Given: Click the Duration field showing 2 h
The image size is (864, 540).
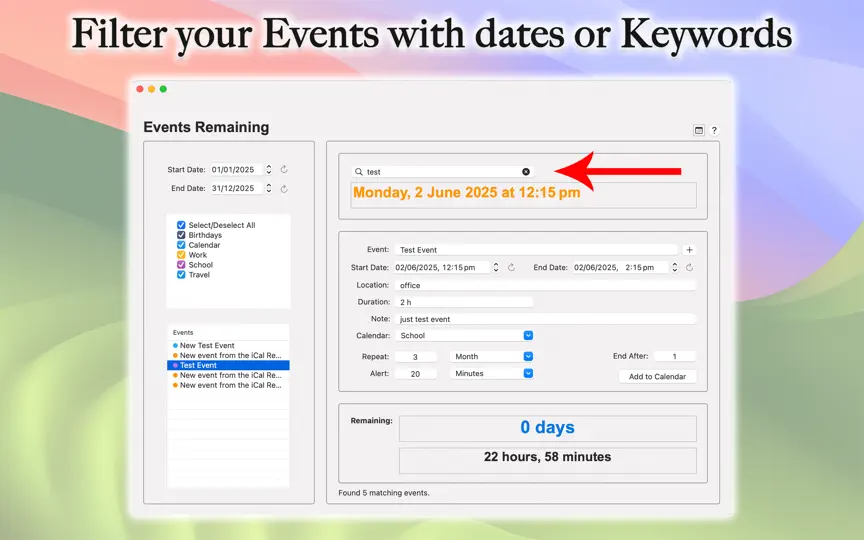Looking at the screenshot, I should (464, 302).
